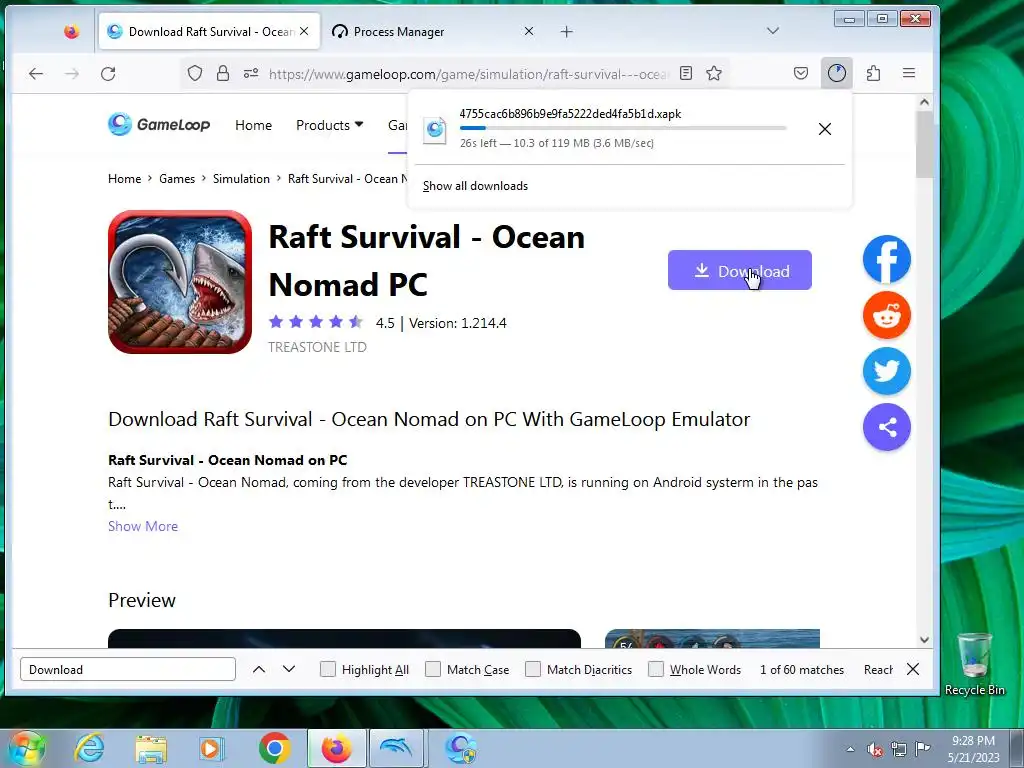Image resolution: width=1024 pixels, height=768 pixels.
Task: Click the GameLoop installer taskbar icon
Action: [x=460, y=748]
